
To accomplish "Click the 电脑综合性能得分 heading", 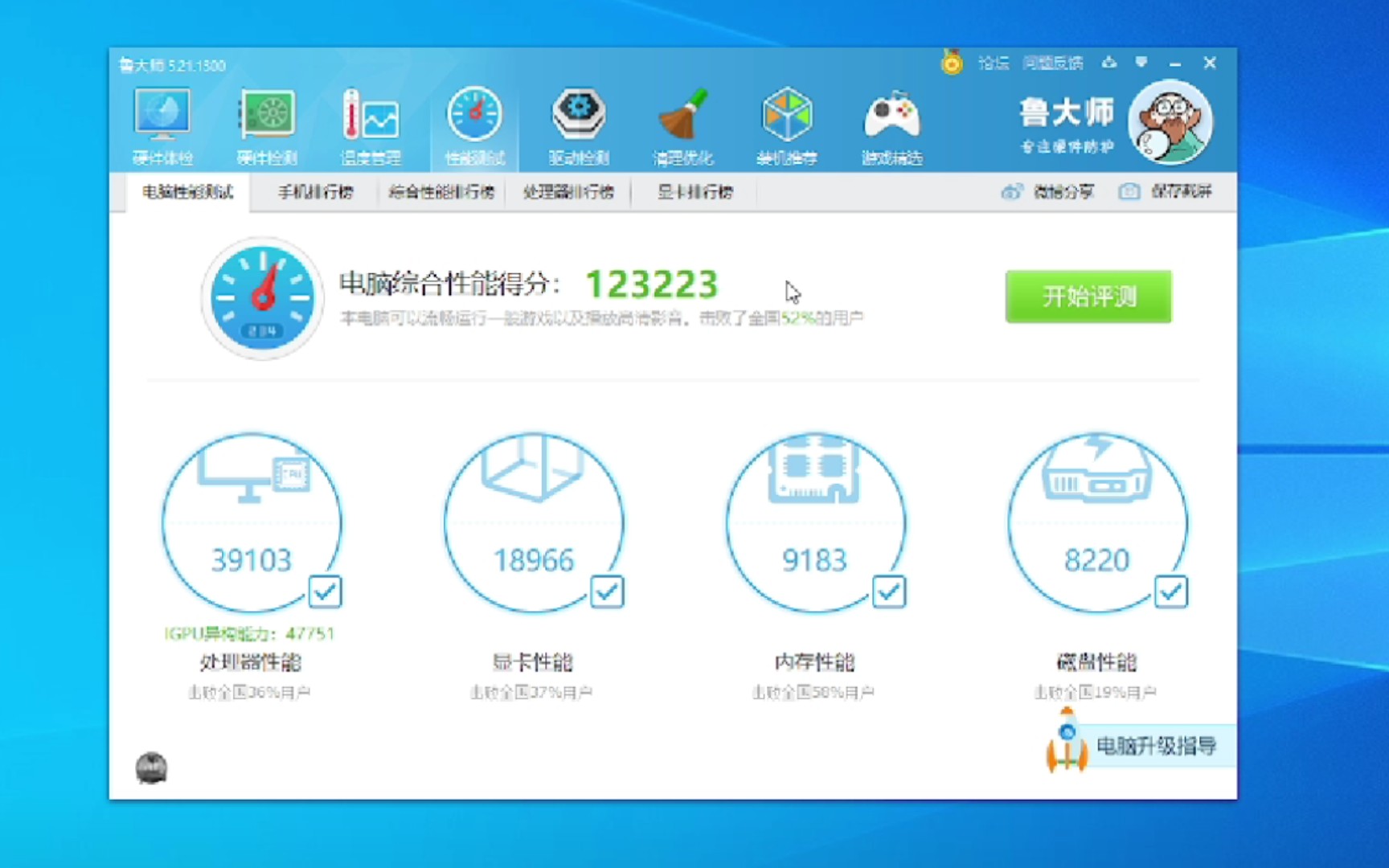I will click(449, 284).
